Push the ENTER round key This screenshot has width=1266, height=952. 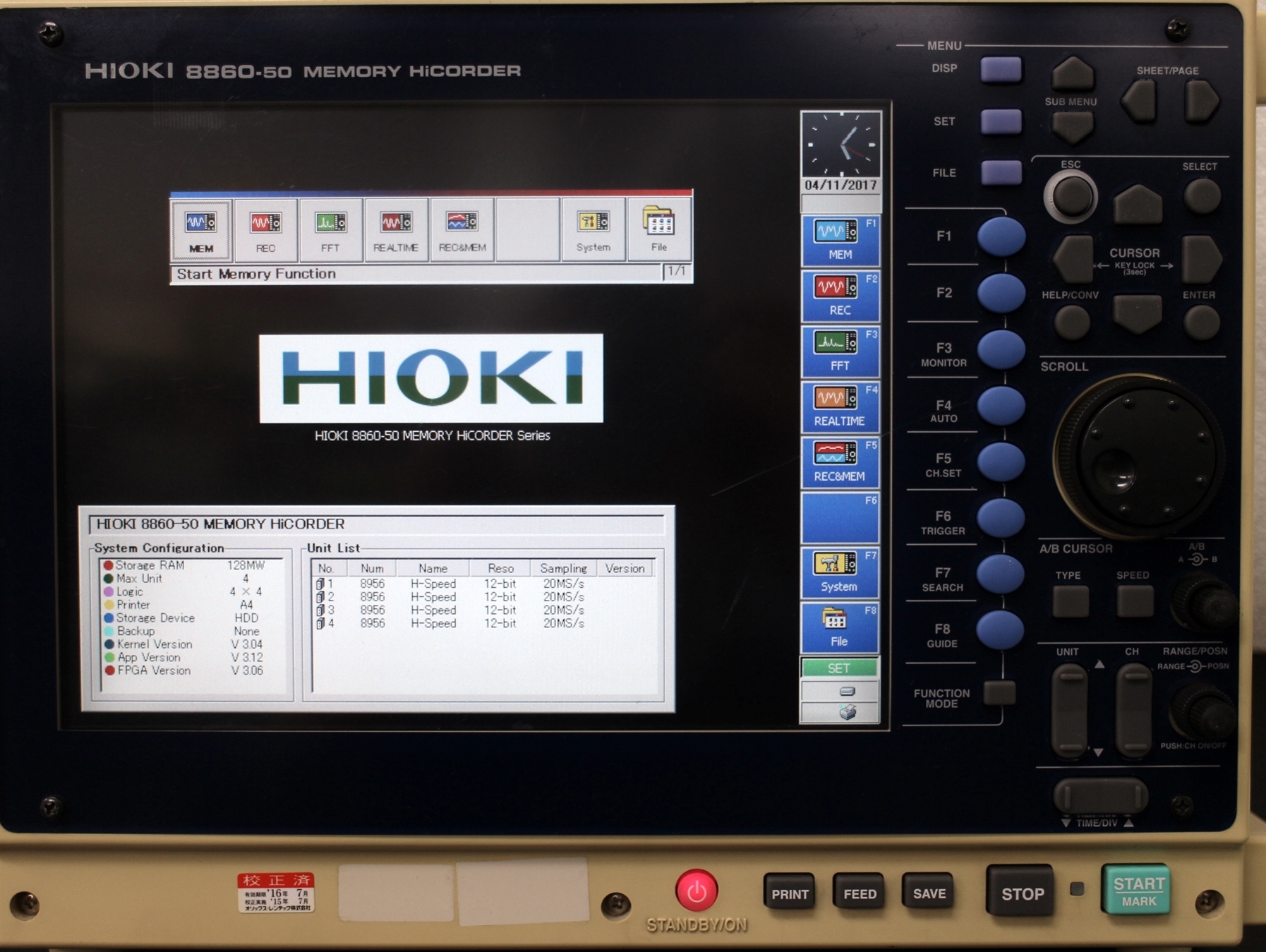tap(1201, 323)
